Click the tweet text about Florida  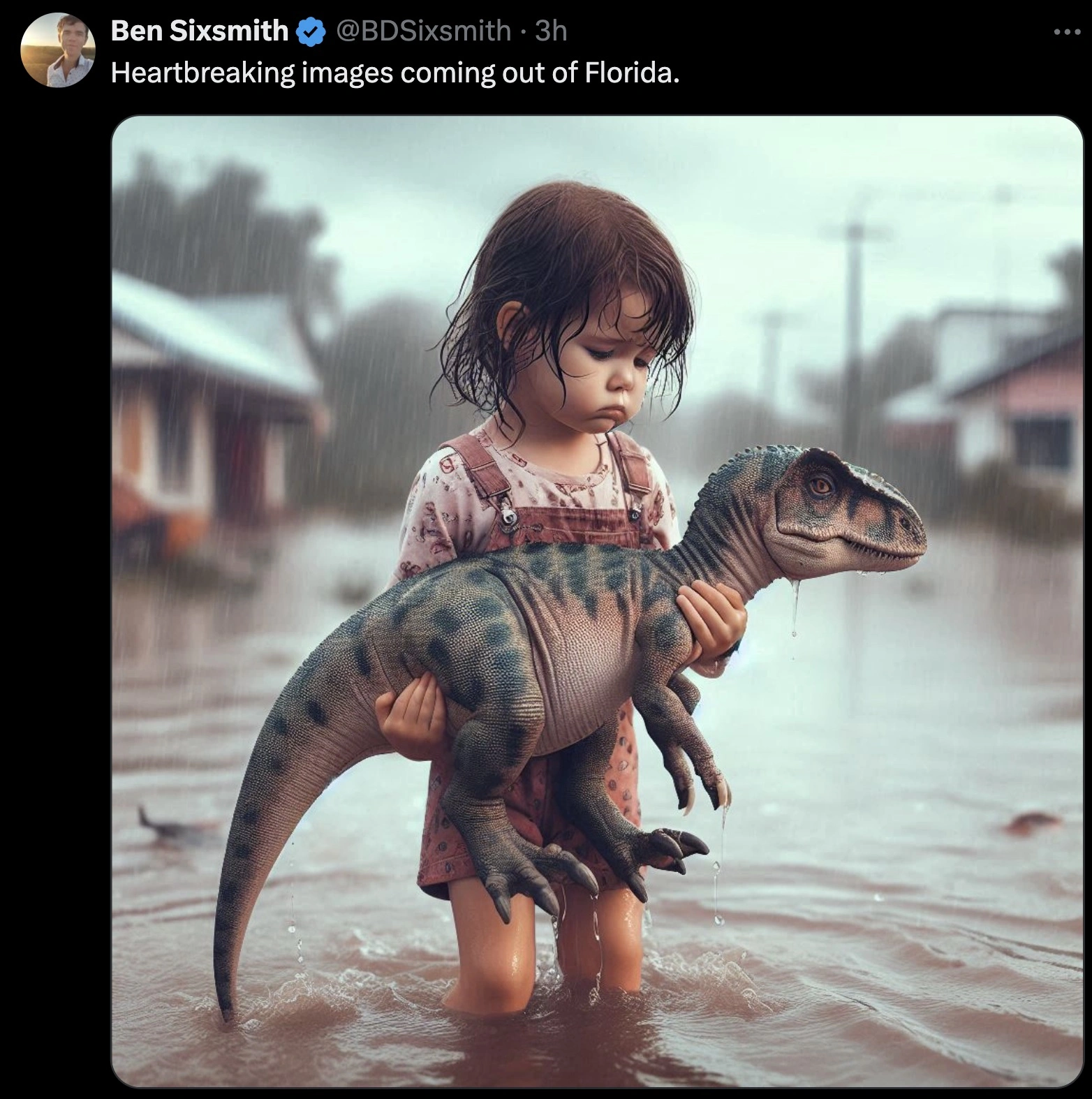(x=394, y=73)
